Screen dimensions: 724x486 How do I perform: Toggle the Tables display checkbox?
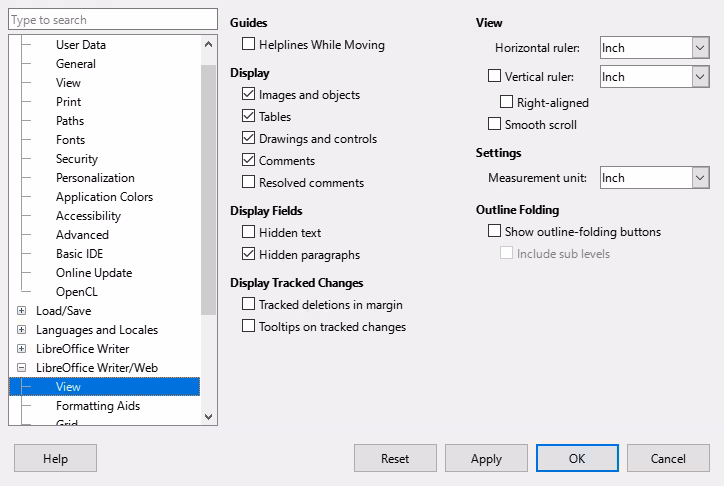click(248, 116)
